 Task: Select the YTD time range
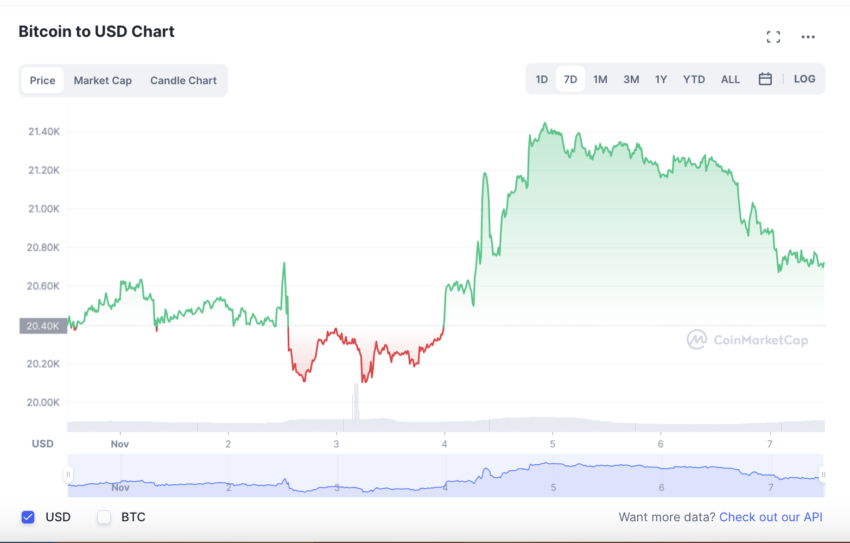coord(694,79)
